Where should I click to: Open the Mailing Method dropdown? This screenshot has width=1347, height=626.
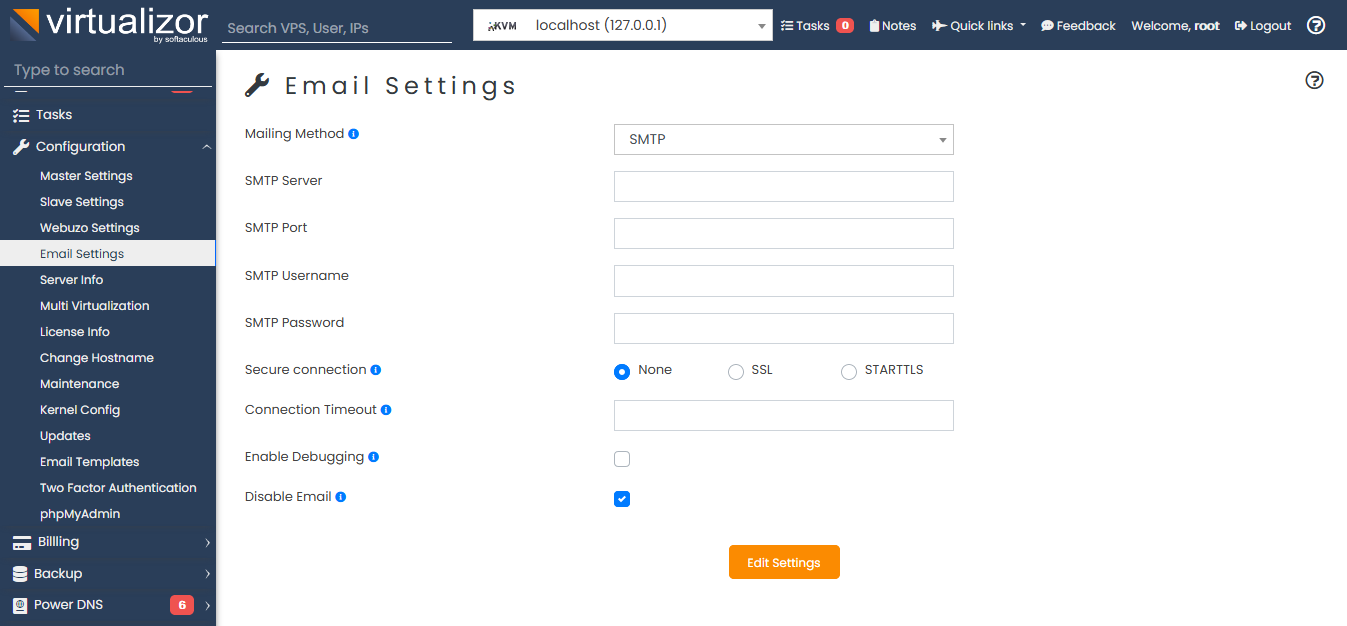coord(783,139)
